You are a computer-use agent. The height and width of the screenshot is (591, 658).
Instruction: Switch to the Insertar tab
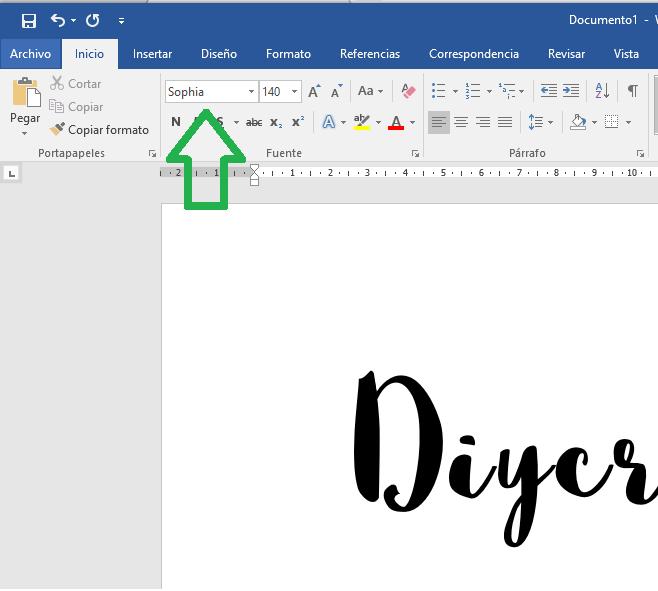click(x=152, y=54)
